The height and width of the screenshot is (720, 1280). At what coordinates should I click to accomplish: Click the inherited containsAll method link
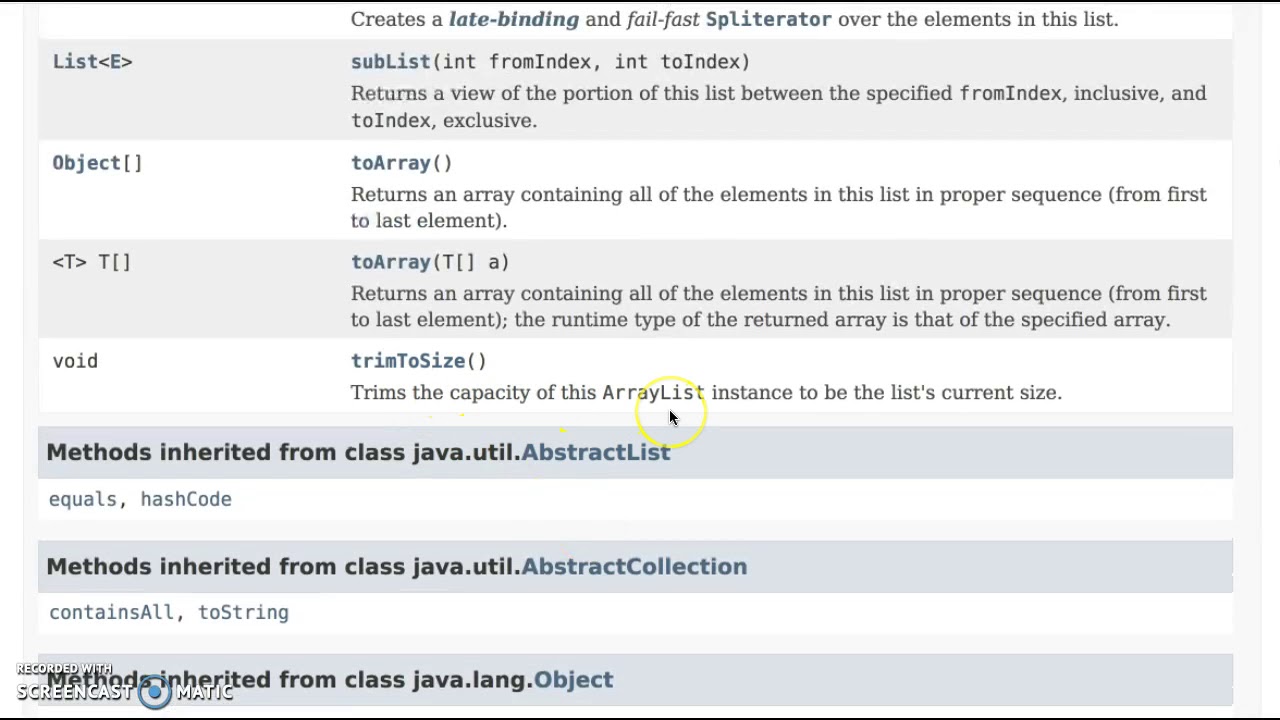[111, 612]
